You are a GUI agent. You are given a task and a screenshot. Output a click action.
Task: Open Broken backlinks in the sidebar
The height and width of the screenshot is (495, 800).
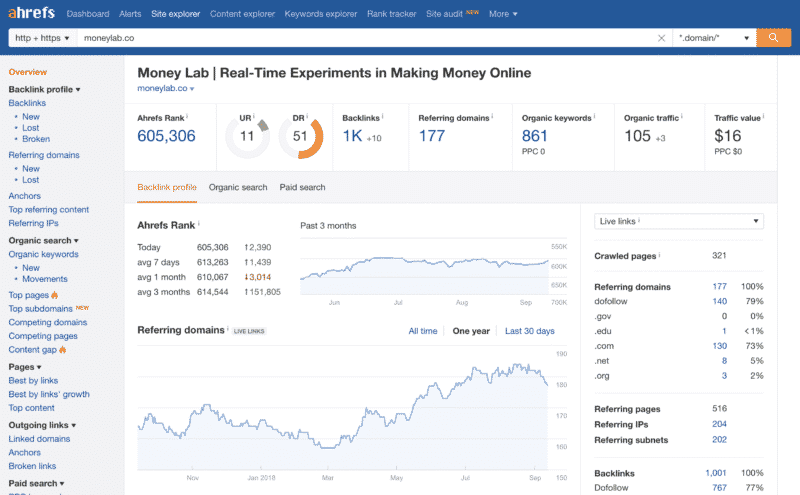[x=36, y=139]
